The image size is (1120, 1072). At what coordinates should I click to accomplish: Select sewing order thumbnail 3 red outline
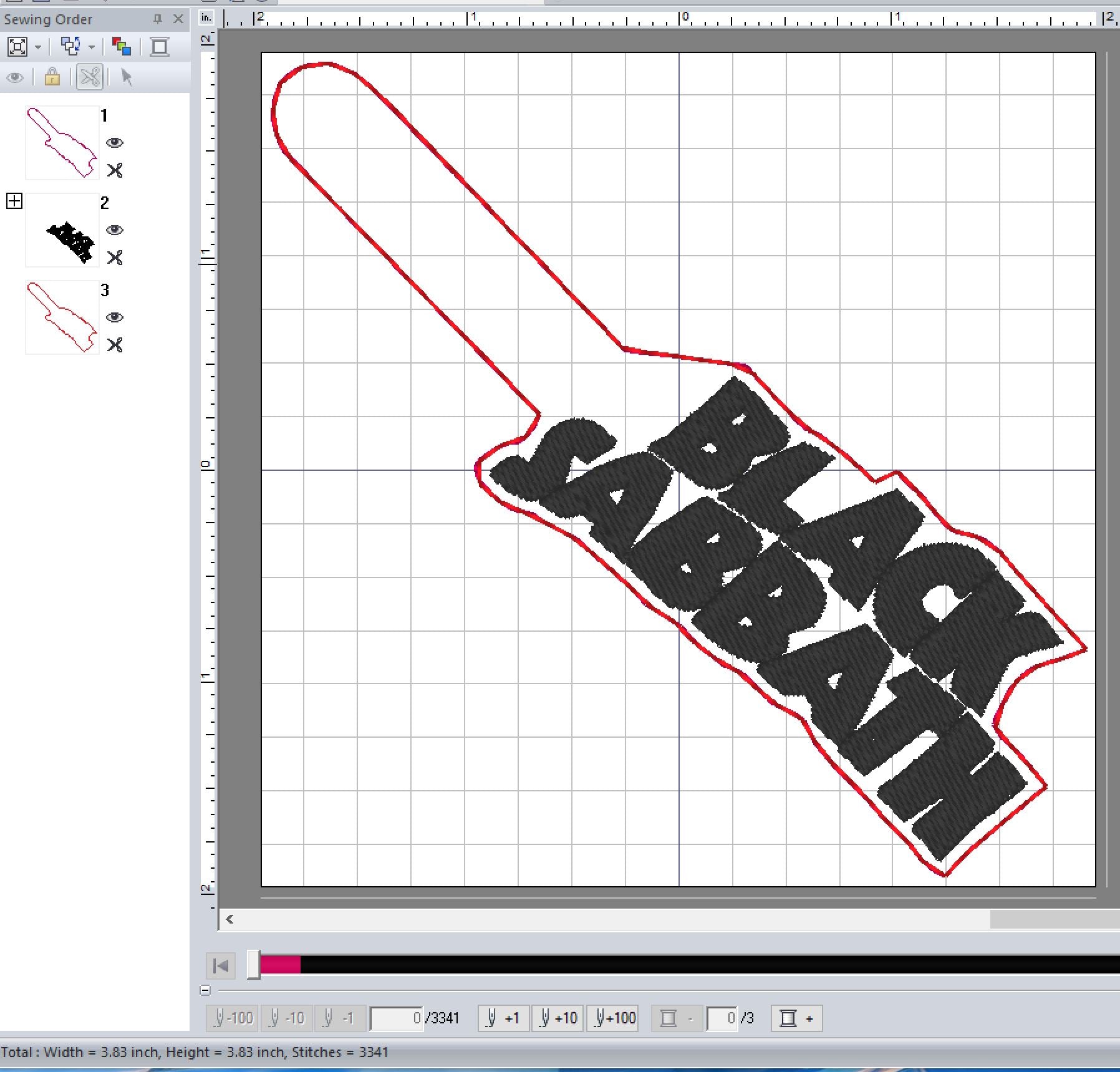[62, 317]
